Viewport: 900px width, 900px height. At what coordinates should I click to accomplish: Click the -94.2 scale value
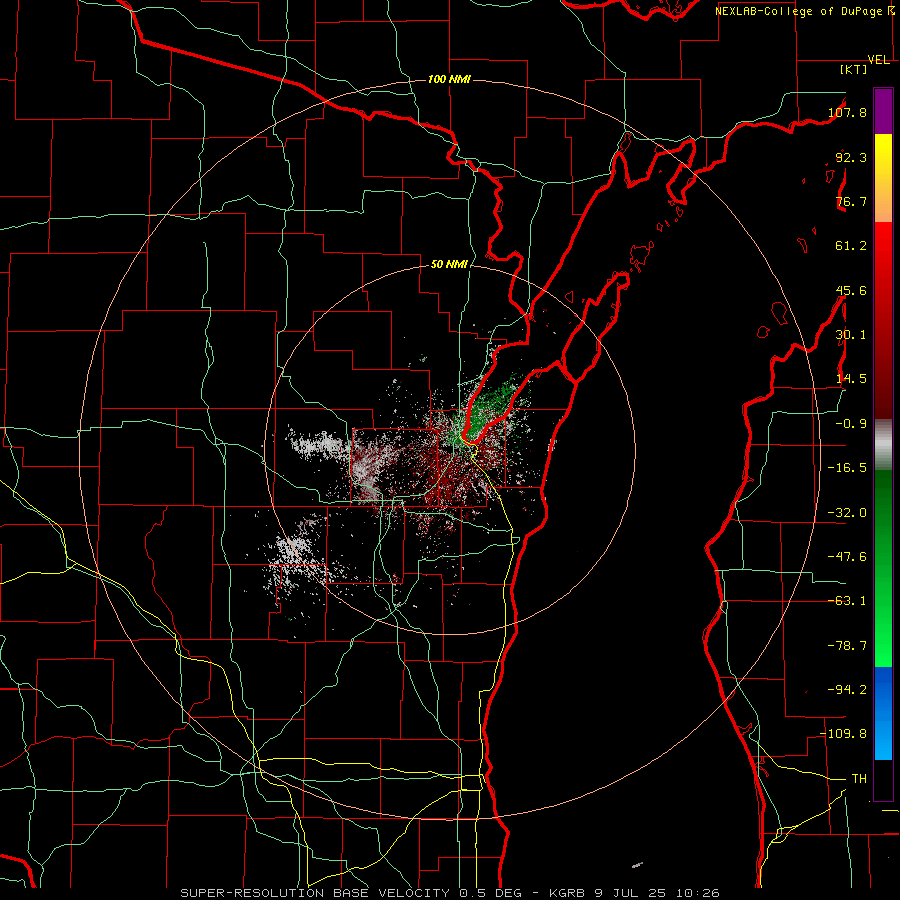point(847,690)
